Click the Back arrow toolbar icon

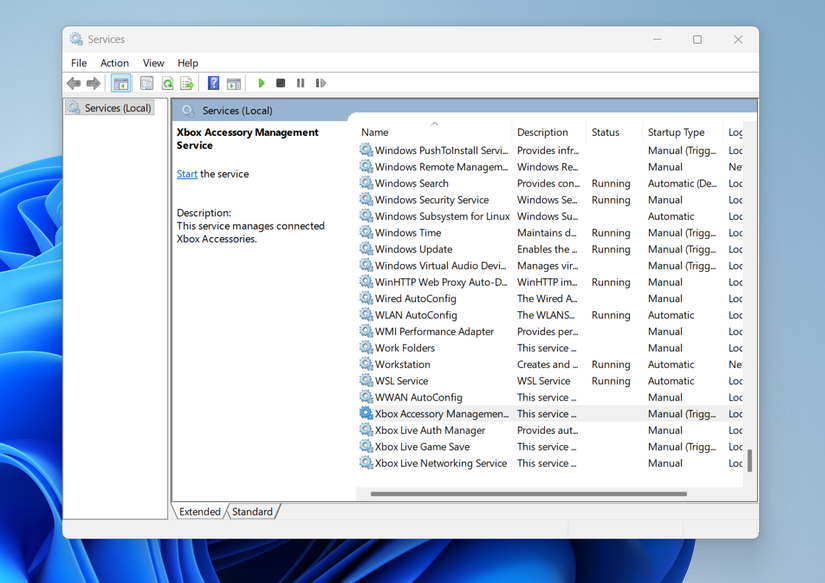pyautogui.click(x=74, y=83)
